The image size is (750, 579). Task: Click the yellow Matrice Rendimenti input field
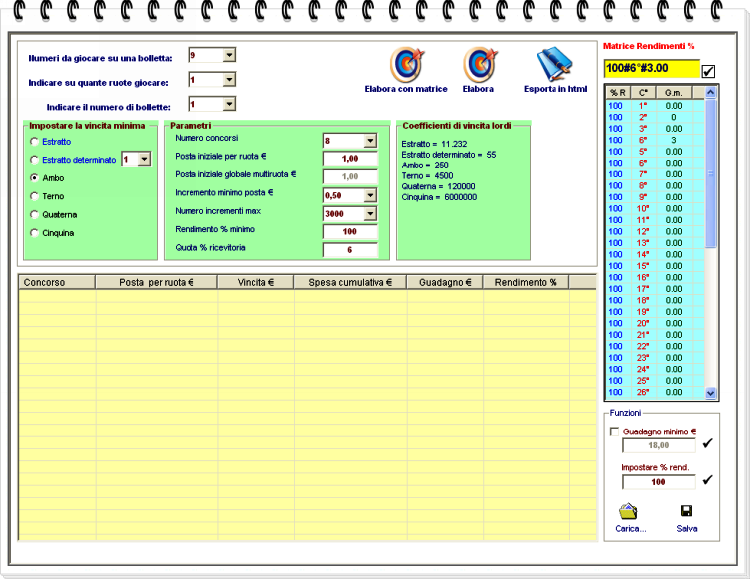click(650, 68)
